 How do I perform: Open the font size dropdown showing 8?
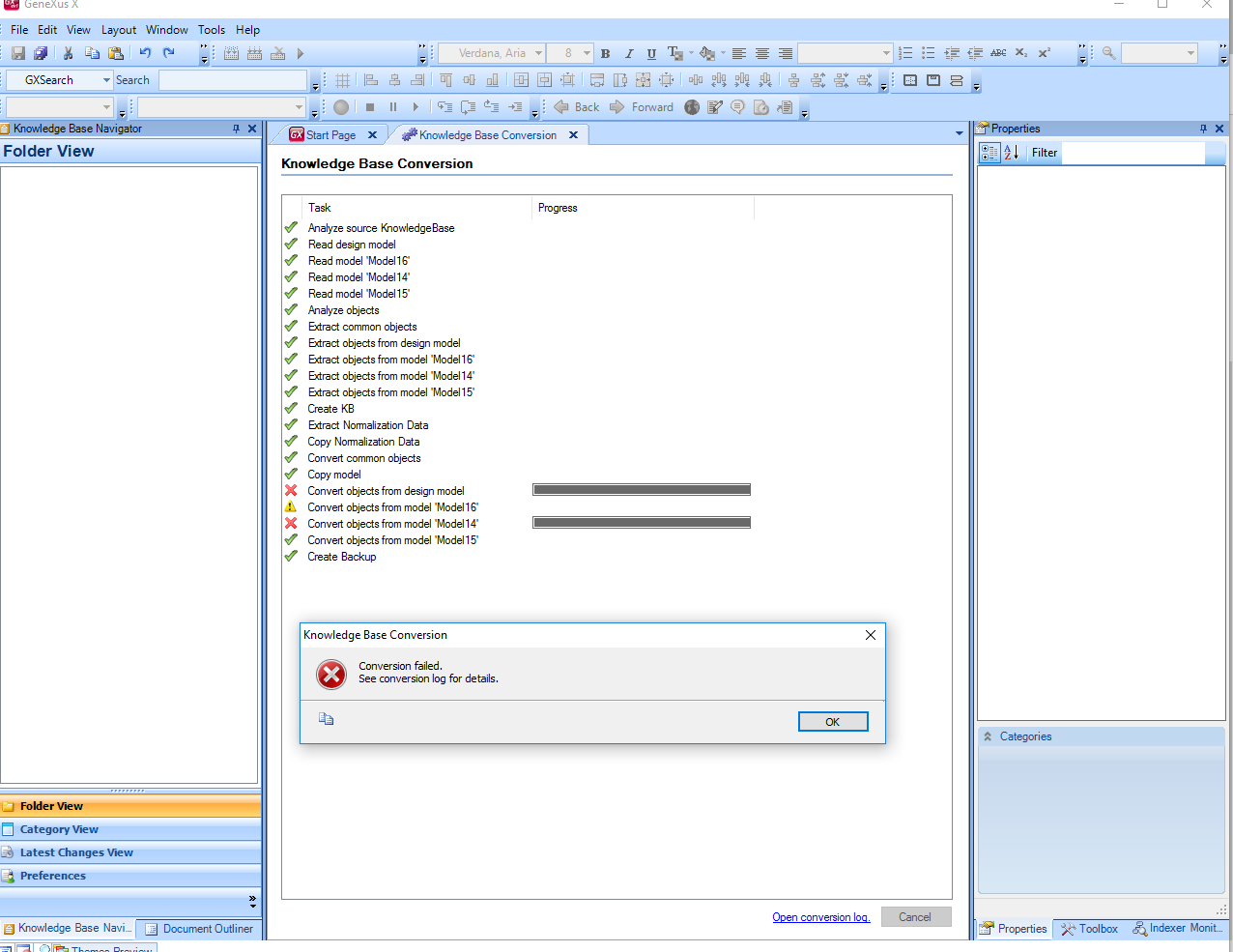pyautogui.click(x=587, y=53)
